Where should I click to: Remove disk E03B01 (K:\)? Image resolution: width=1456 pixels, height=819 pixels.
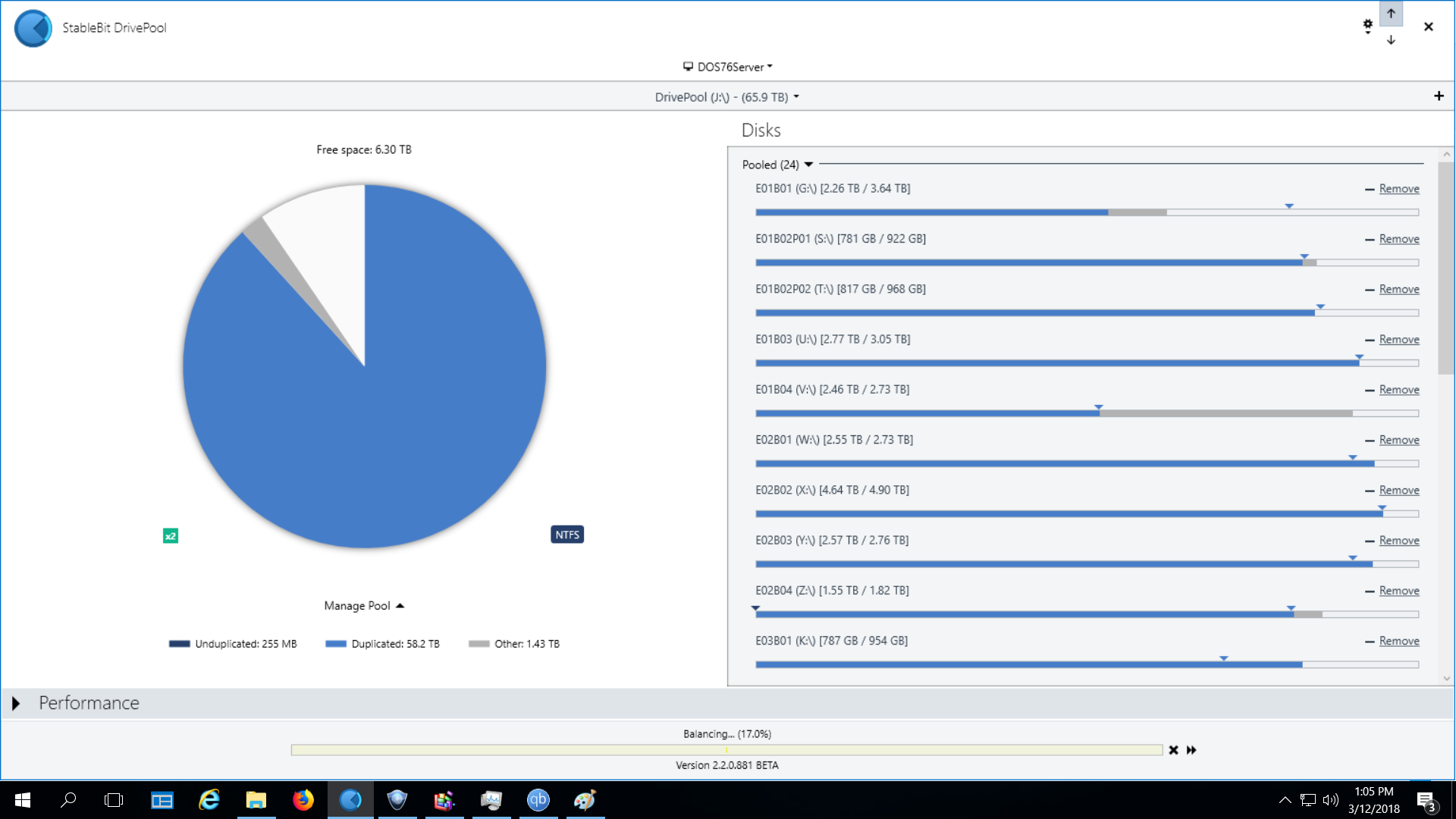point(1399,641)
